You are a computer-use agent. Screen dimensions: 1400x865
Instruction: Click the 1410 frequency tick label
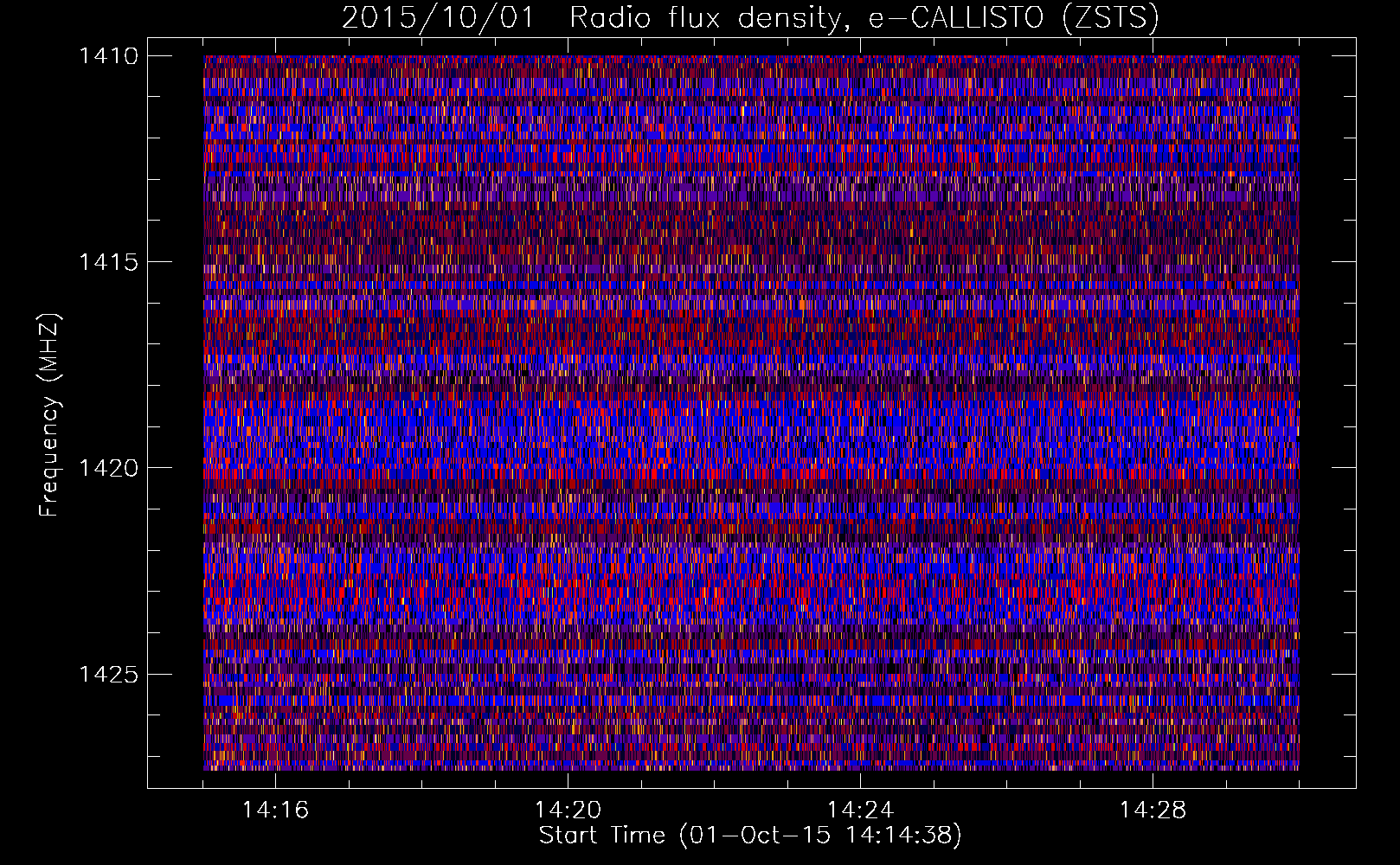[108, 56]
